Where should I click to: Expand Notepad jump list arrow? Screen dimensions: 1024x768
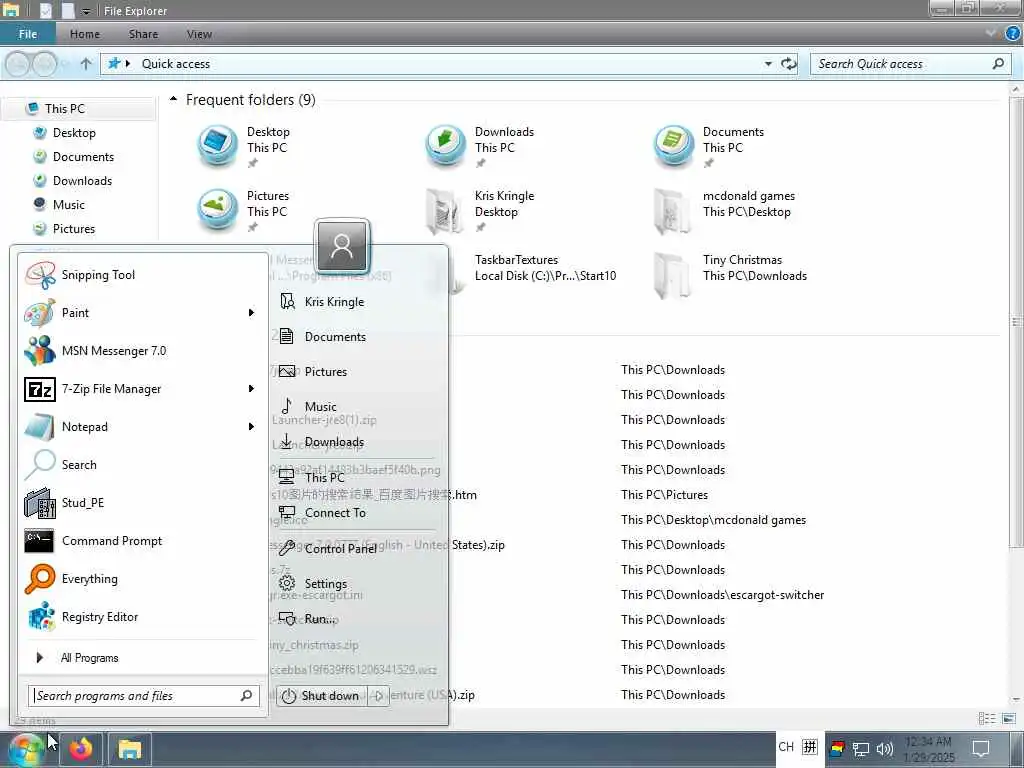[x=251, y=426]
